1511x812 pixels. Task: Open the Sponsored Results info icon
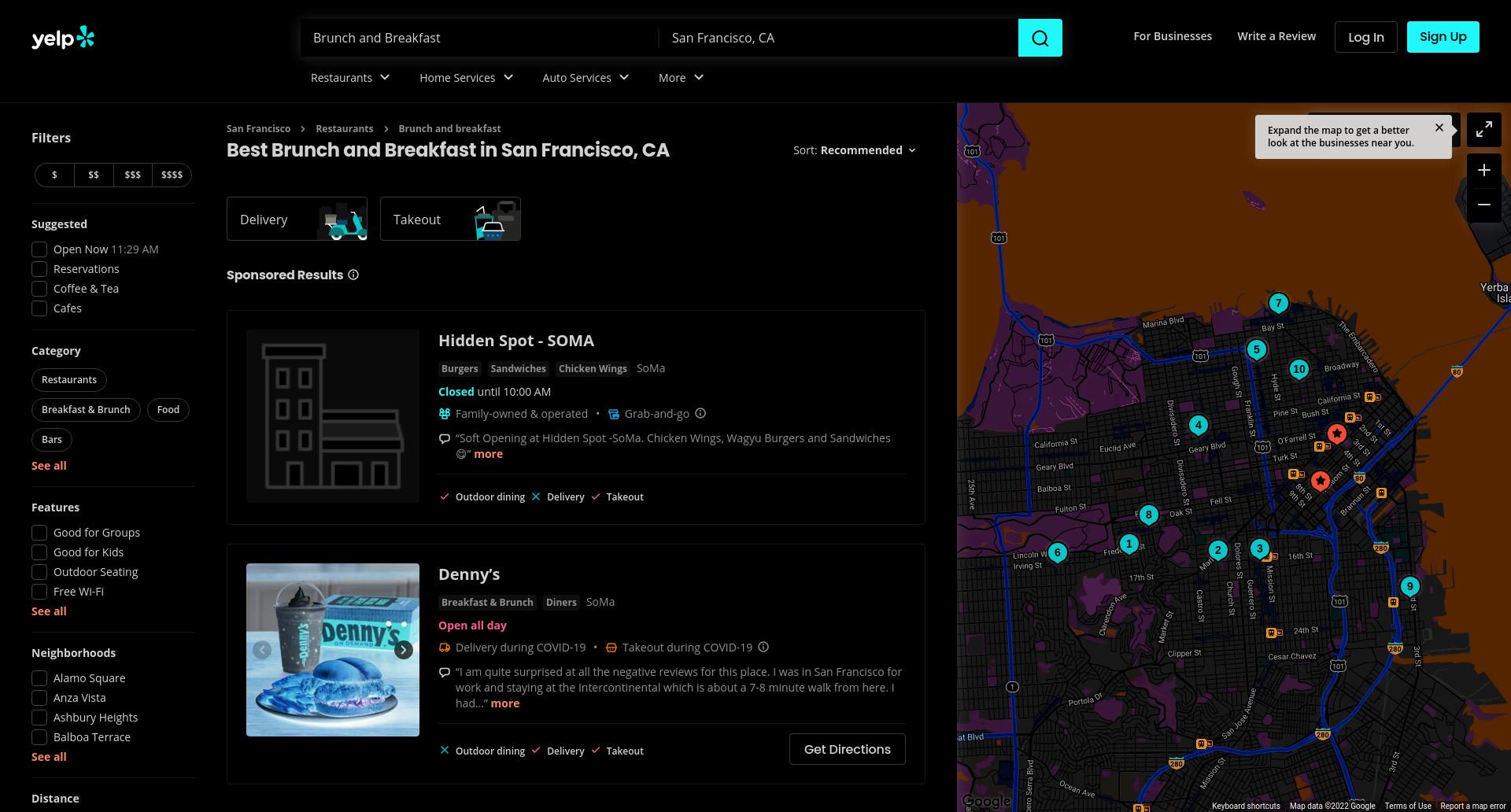(353, 275)
